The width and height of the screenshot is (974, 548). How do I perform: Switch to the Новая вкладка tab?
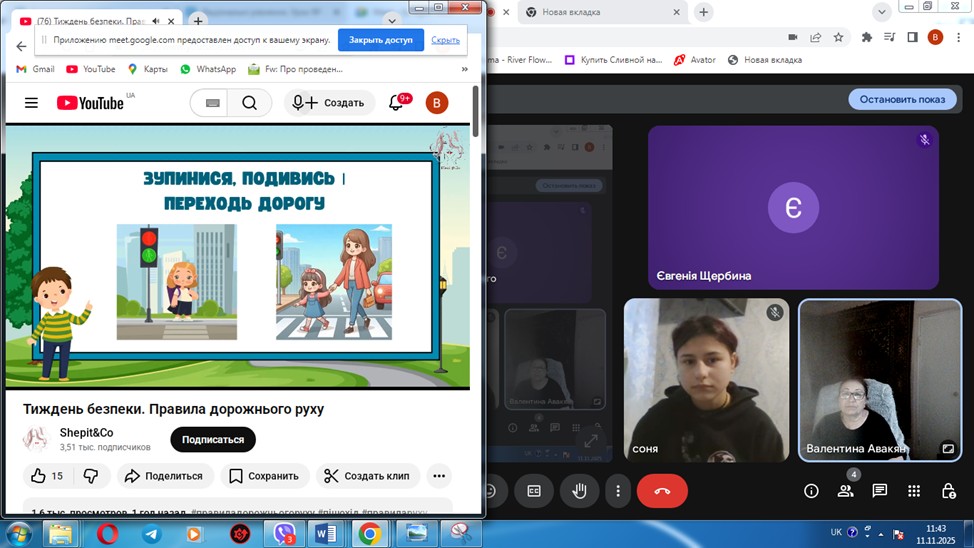point(588,12)
